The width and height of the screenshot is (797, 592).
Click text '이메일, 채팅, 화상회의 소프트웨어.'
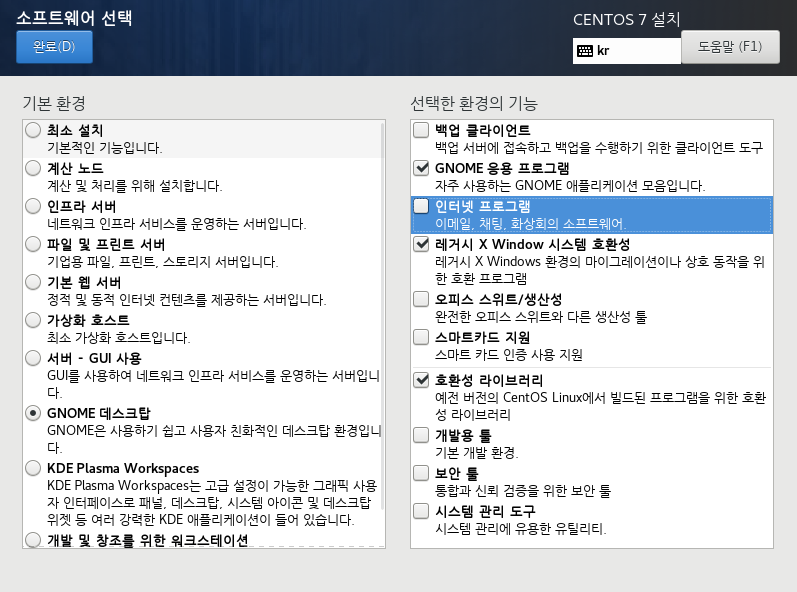click(531, 224)
